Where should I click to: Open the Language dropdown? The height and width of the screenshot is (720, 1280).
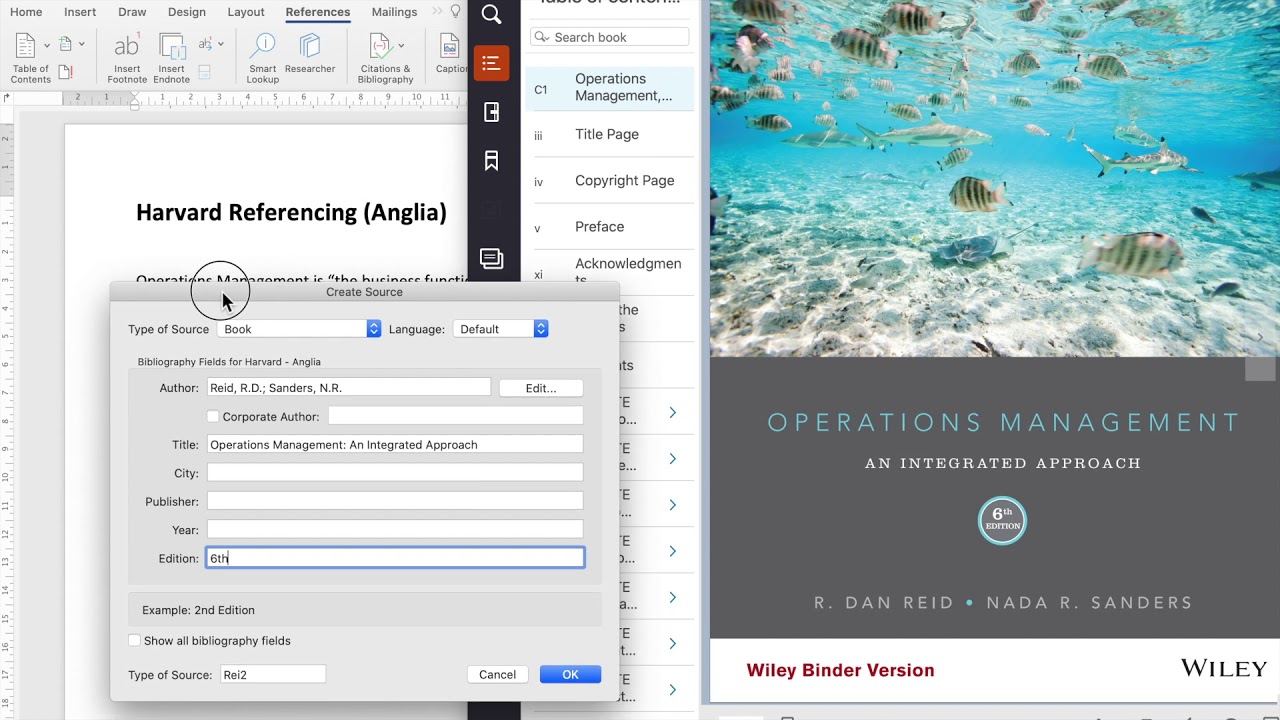click(500, 329)
